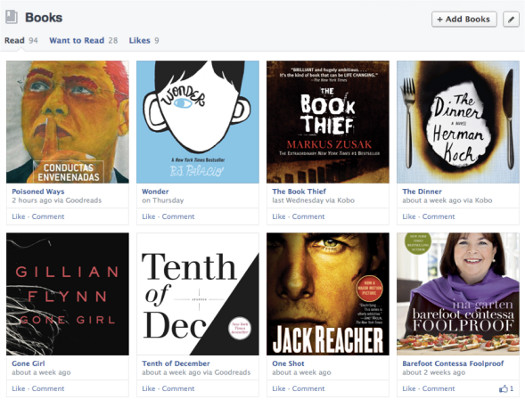Like the One Shot book
The height and width of the screenshot is (400, 525).
click(x=279, y=389)
